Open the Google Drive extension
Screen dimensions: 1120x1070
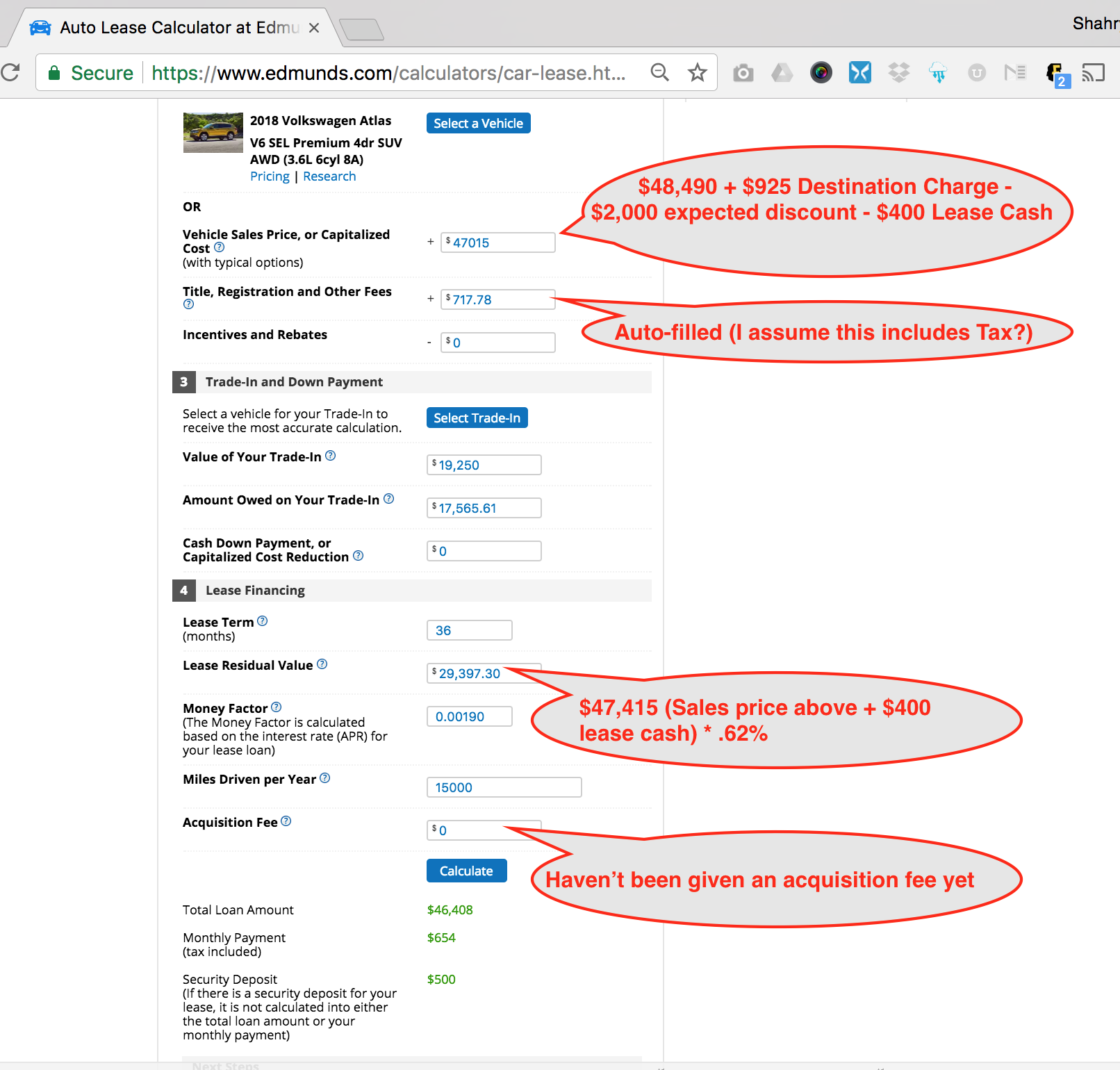[782, 72]
